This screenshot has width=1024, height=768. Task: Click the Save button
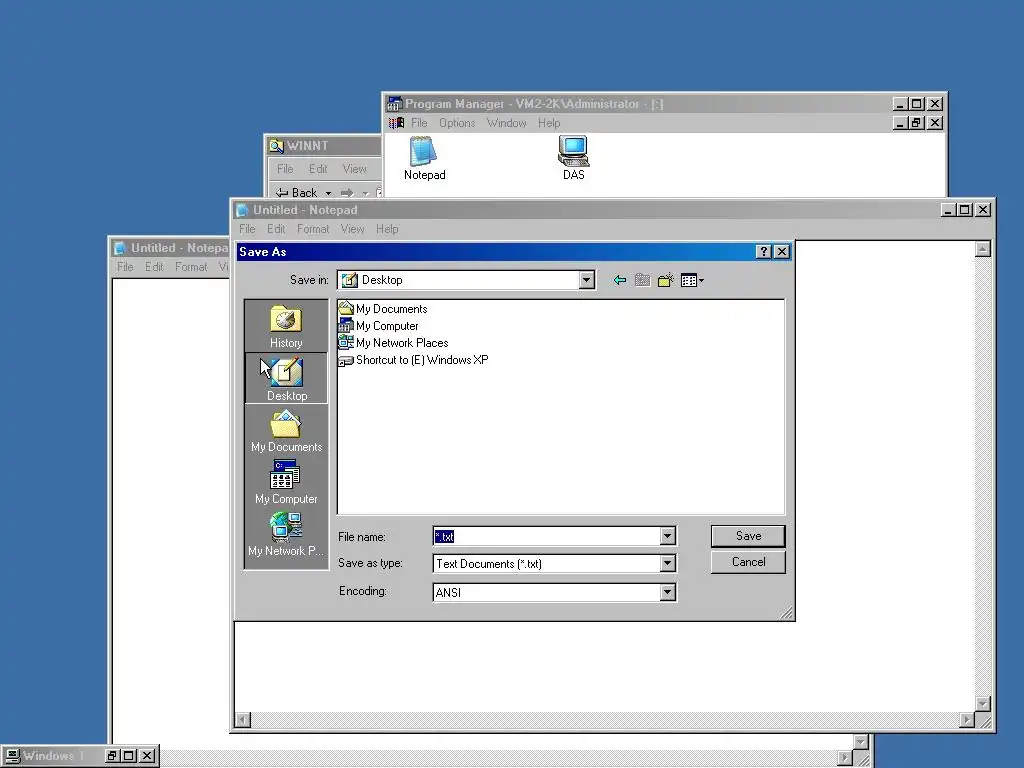tap(748, 536)
